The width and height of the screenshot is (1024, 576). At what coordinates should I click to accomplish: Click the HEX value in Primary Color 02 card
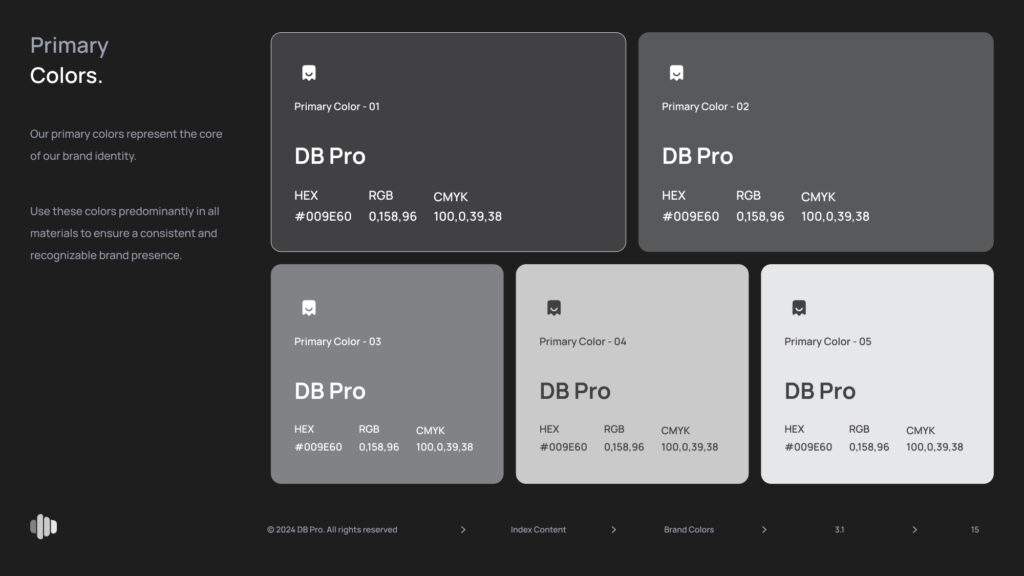690,216
